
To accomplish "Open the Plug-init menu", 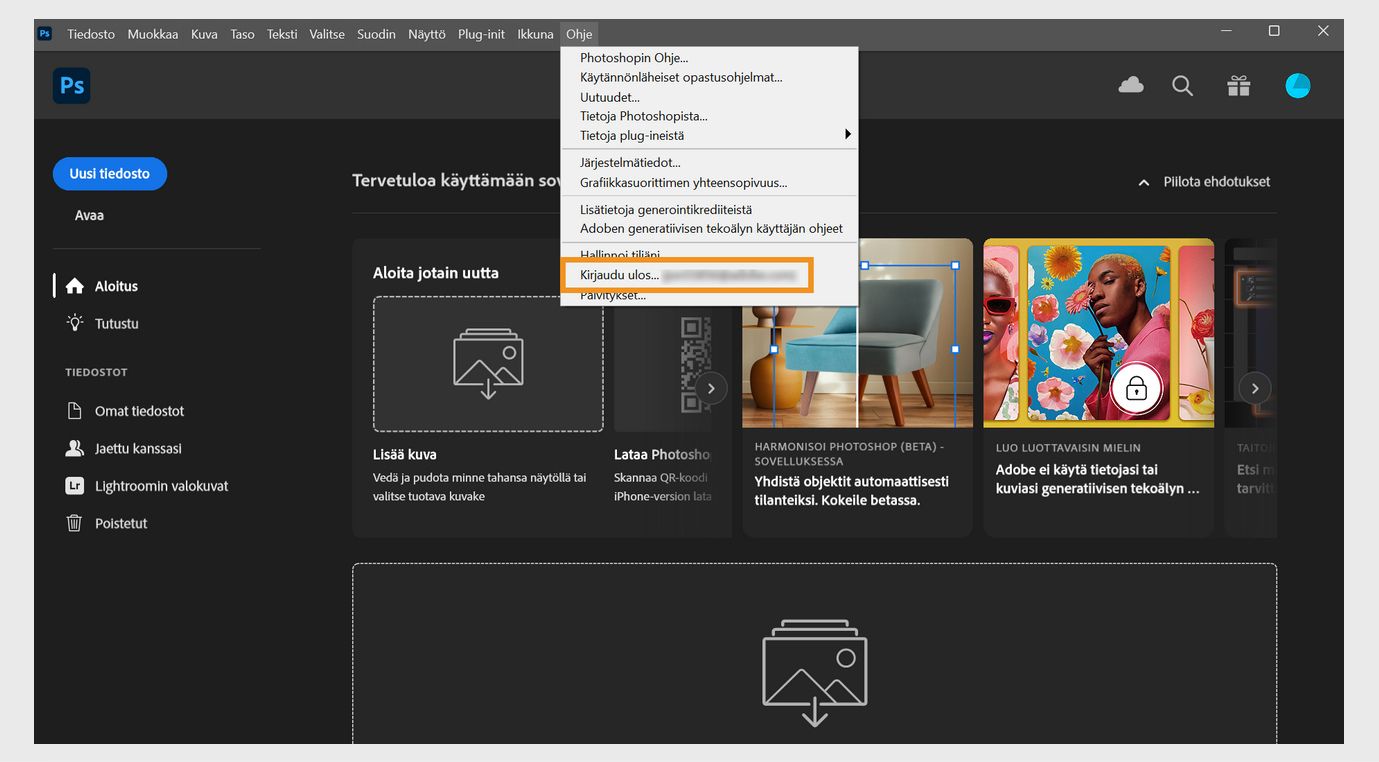I will pos(482,34).
